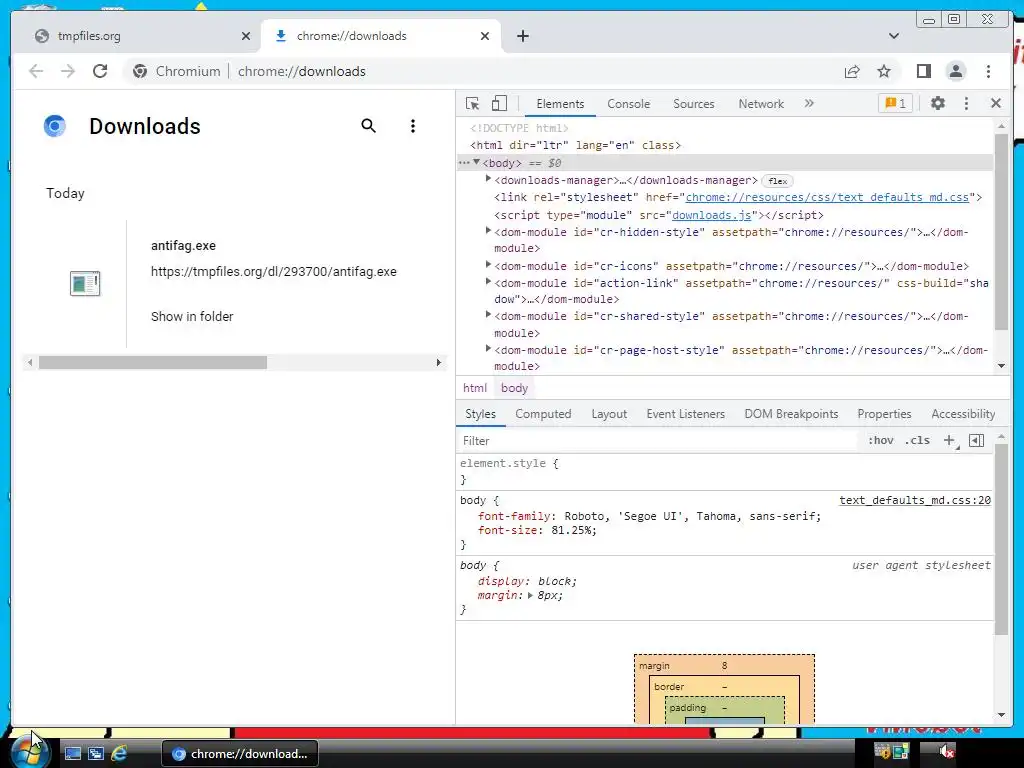Switch to Network panel tab
The height and width of the screenshot is (768, 1024).
coord(761,104)
